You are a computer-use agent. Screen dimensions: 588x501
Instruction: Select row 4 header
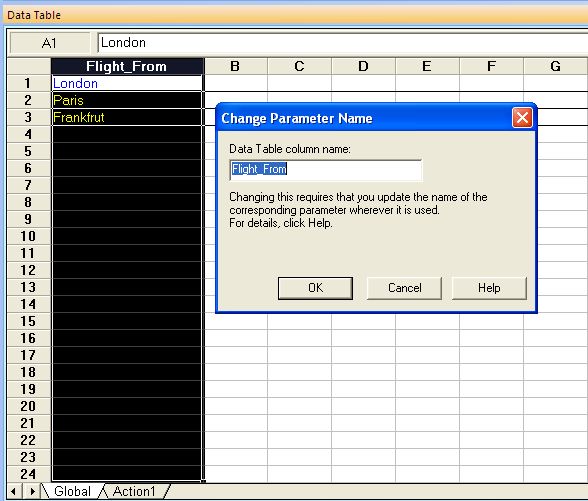coord(28,134)
